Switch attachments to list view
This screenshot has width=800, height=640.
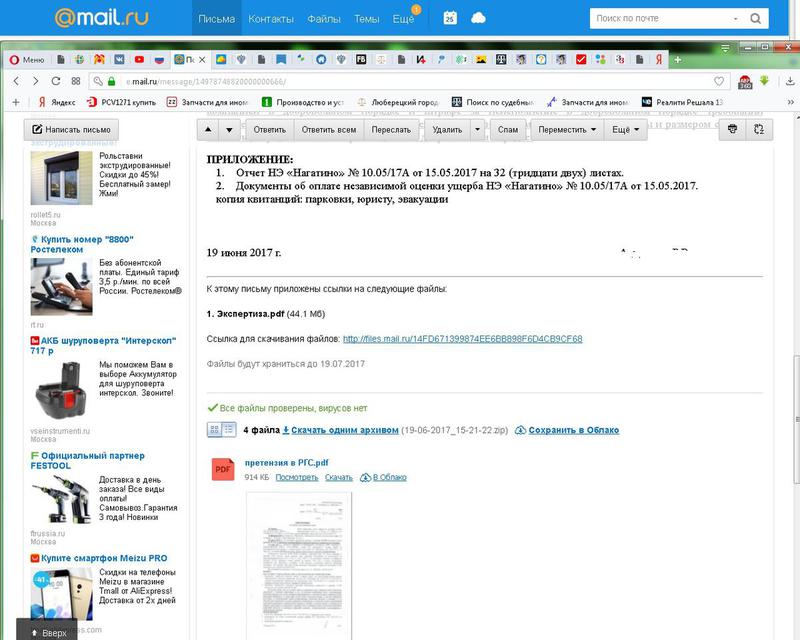pos(229,430)
